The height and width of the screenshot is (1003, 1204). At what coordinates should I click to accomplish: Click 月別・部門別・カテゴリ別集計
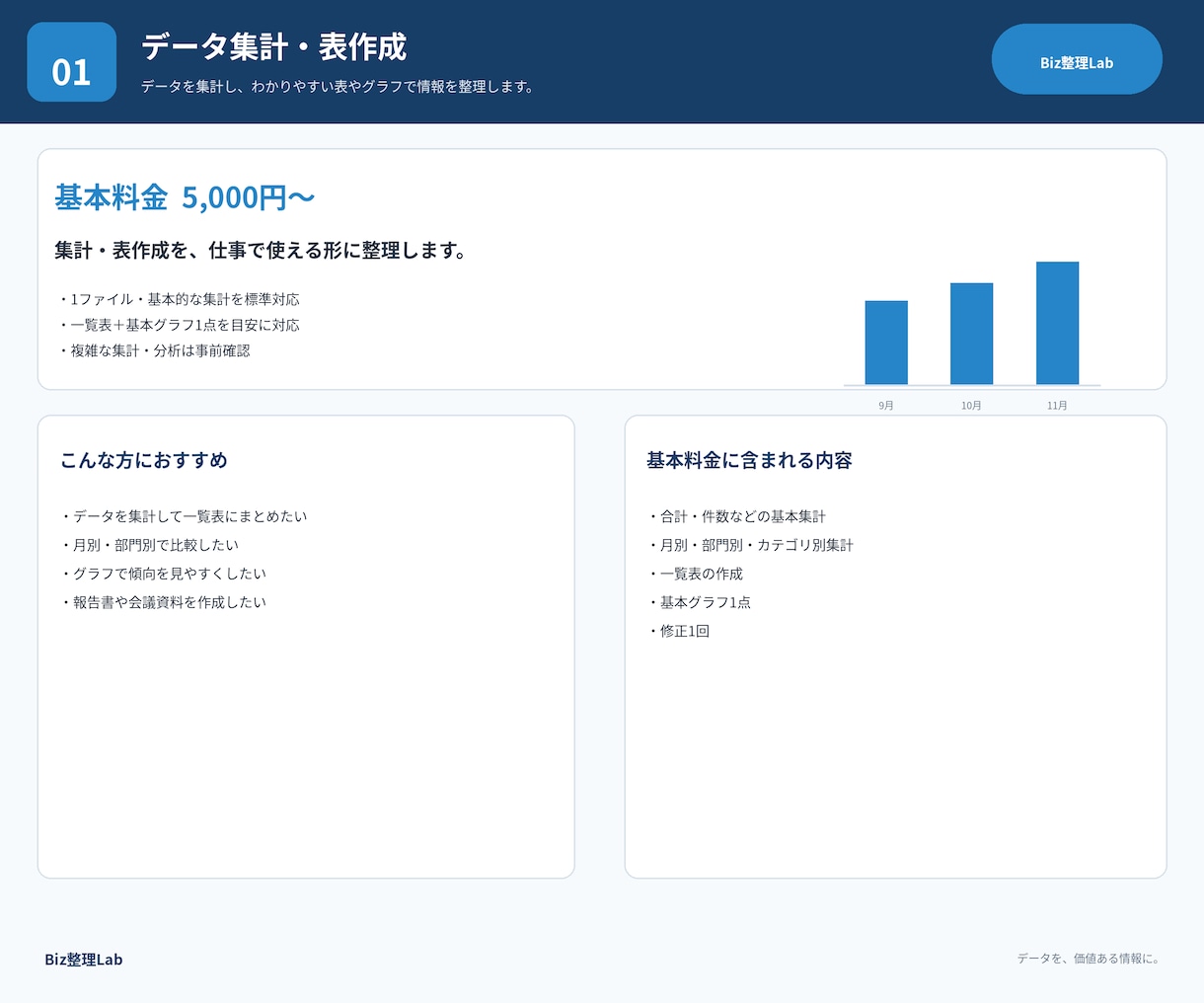click(750, 545)
